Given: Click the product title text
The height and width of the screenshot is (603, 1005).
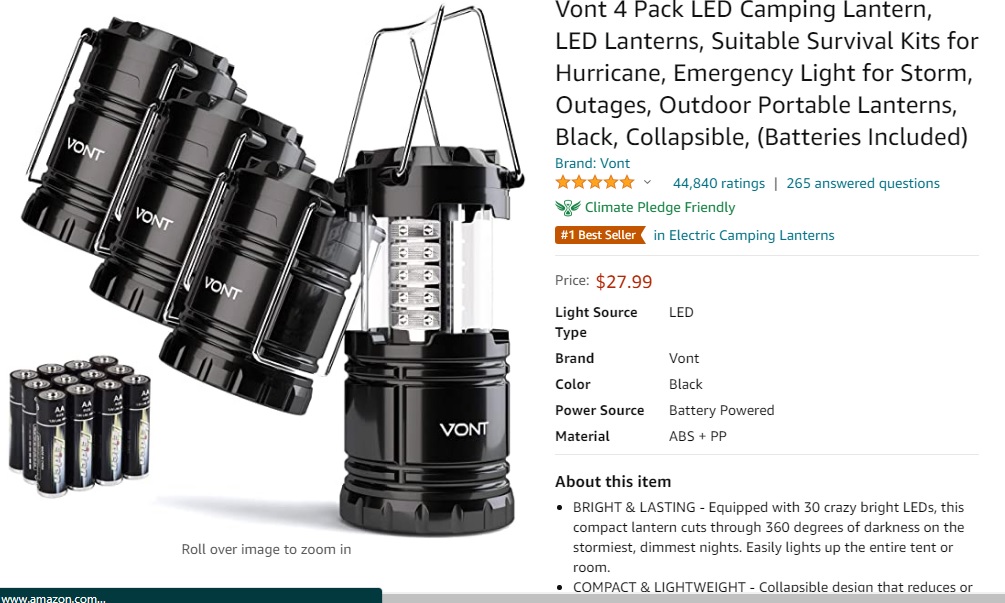Looking at the screenshot, I should pyautogui.click(x=767, y=74).
